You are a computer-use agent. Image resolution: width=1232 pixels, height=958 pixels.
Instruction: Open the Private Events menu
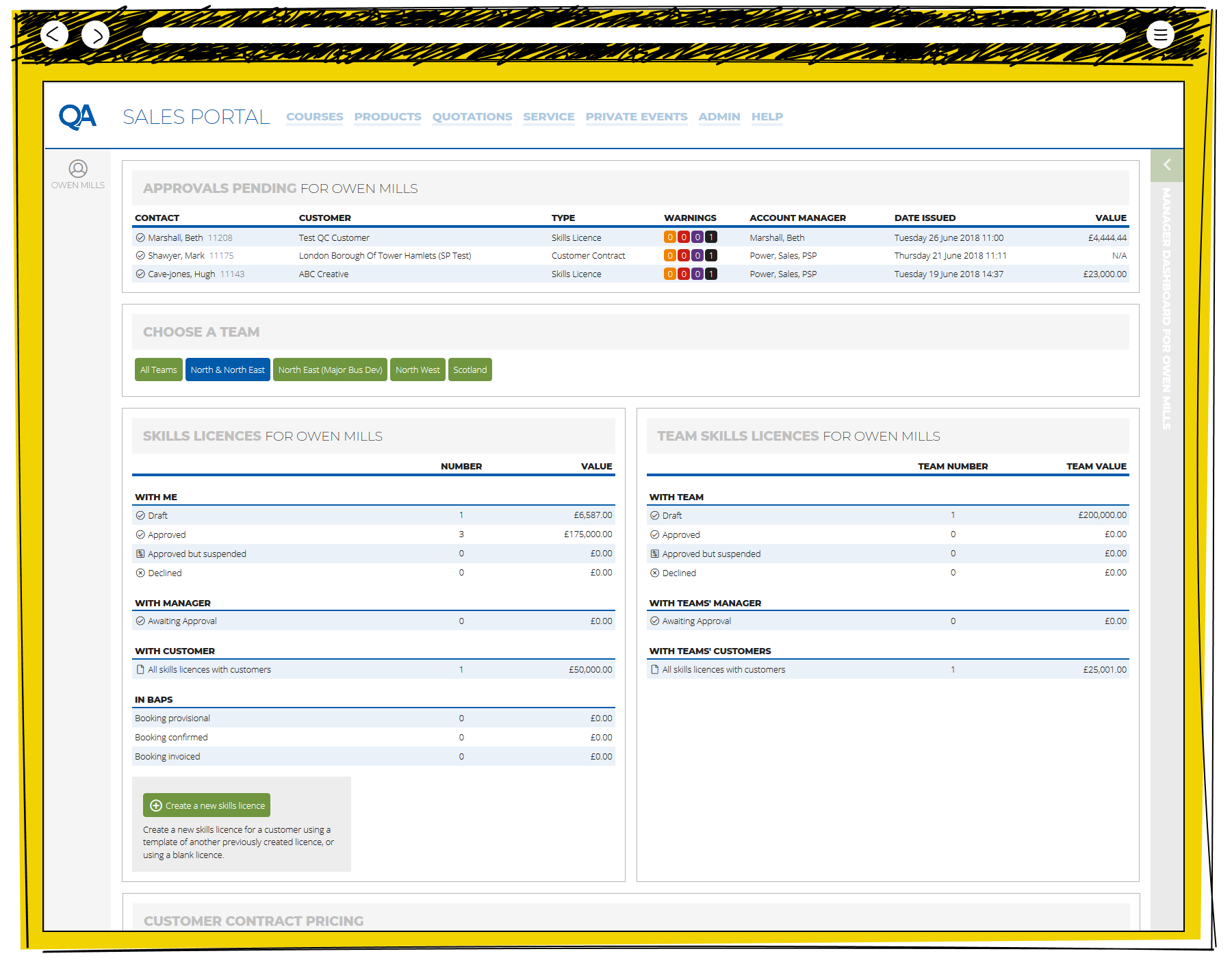pos(636,117)
